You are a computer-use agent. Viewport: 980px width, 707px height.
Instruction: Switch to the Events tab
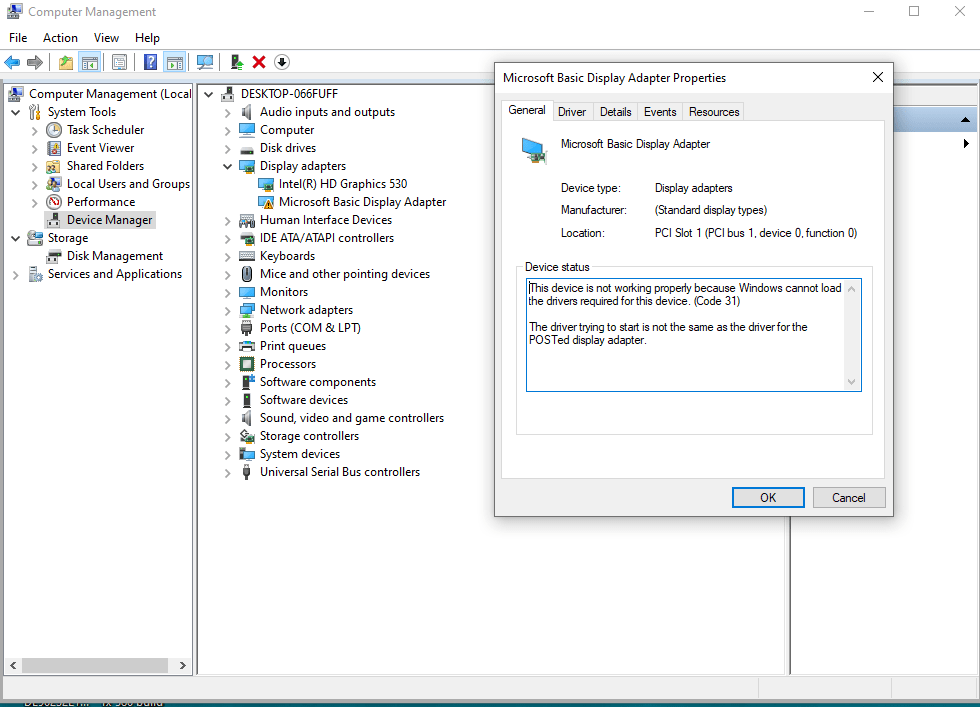(x=660, y=112)
